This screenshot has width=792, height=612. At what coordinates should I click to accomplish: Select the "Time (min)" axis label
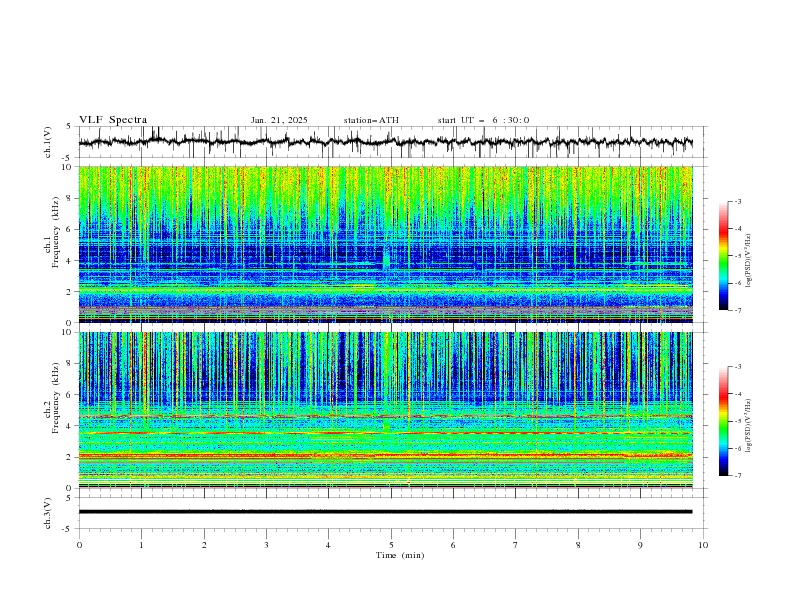pos(400,555)
